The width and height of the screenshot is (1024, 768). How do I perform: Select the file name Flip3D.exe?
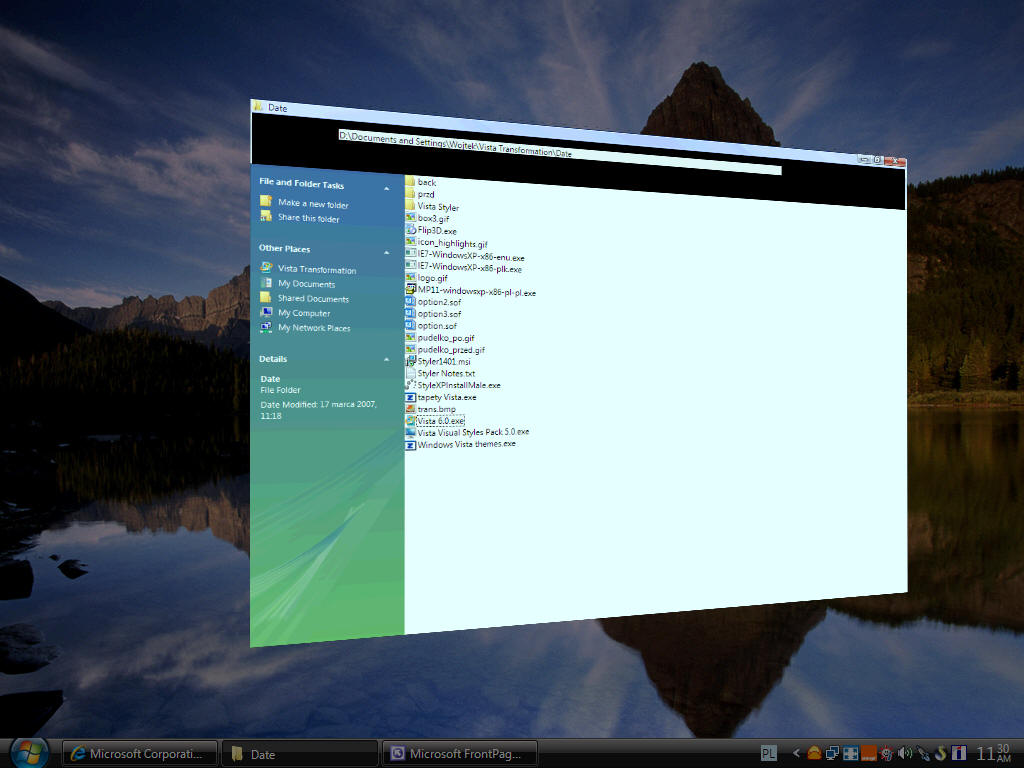437,231
